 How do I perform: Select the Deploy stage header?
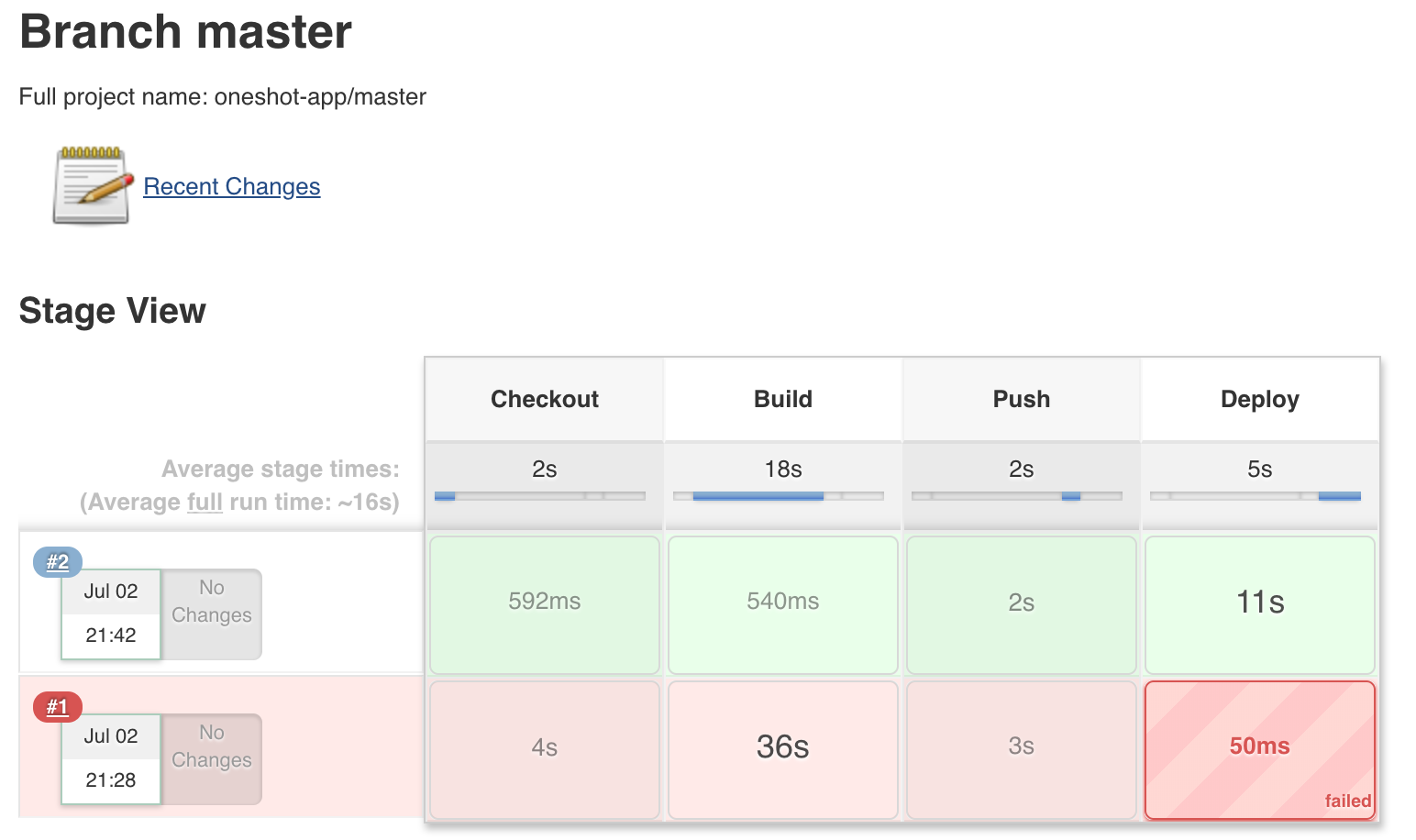[1260, 399]
